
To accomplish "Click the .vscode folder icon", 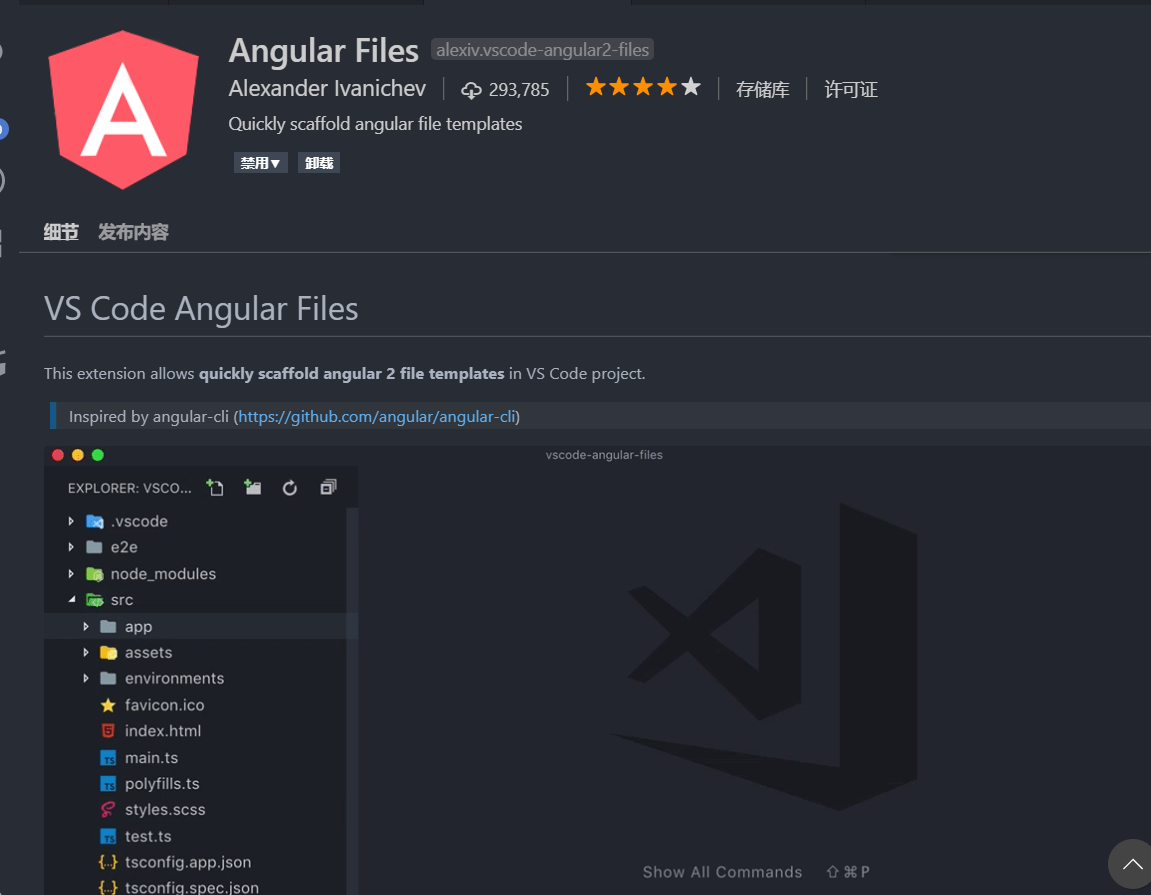I will point(95,521).
